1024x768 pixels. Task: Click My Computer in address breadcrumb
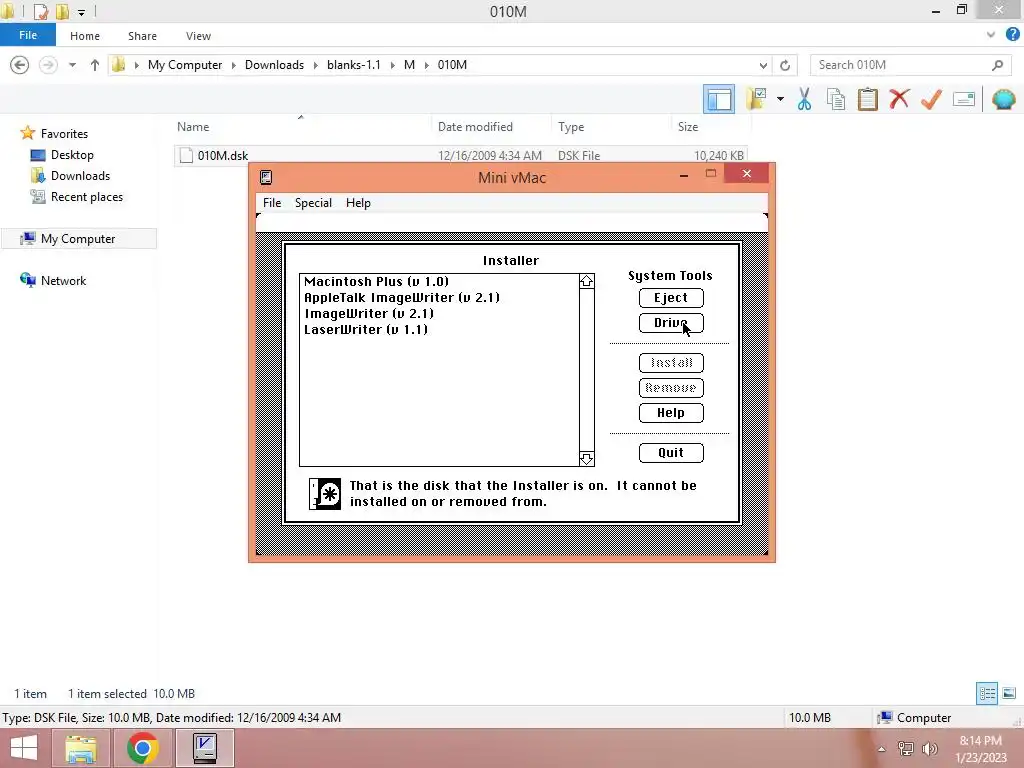coord(185,65)
